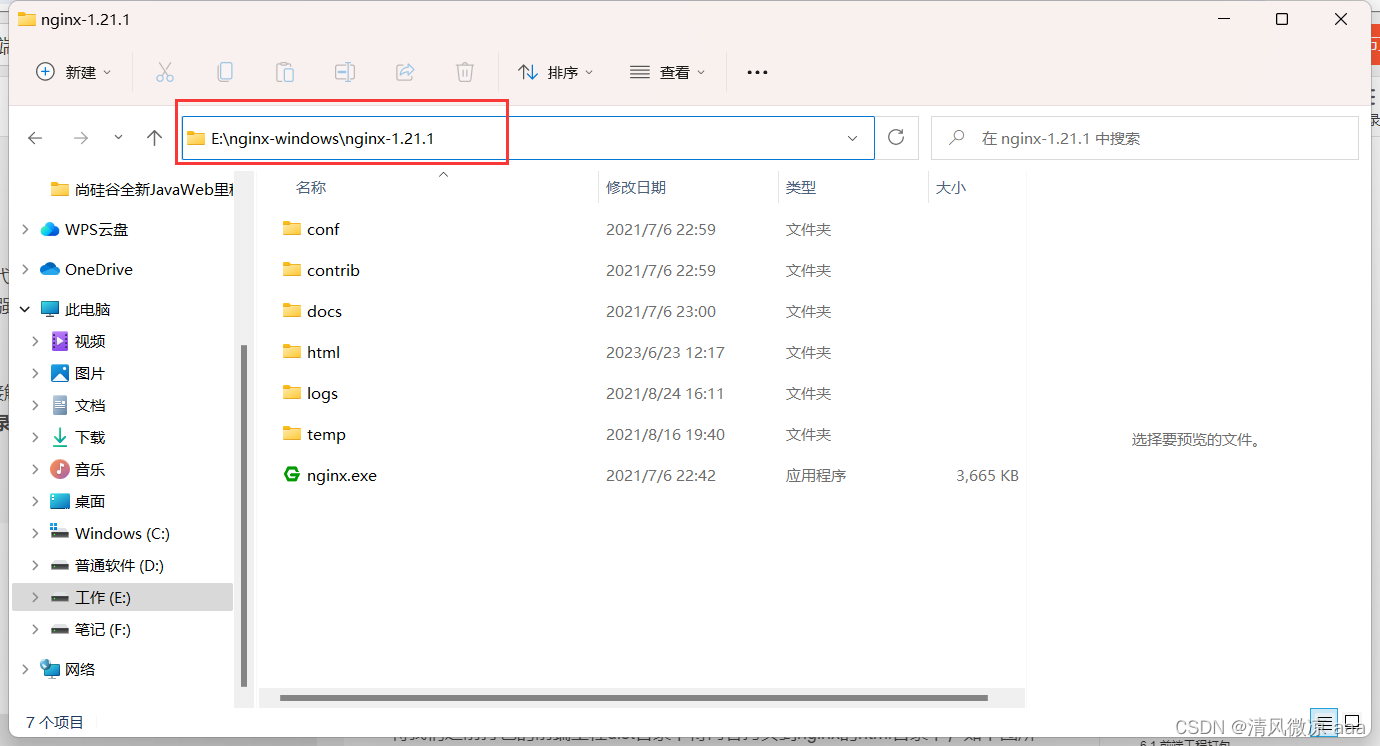
Task: Switch to large thumbnails view icon
Action: click(1352, 722)
